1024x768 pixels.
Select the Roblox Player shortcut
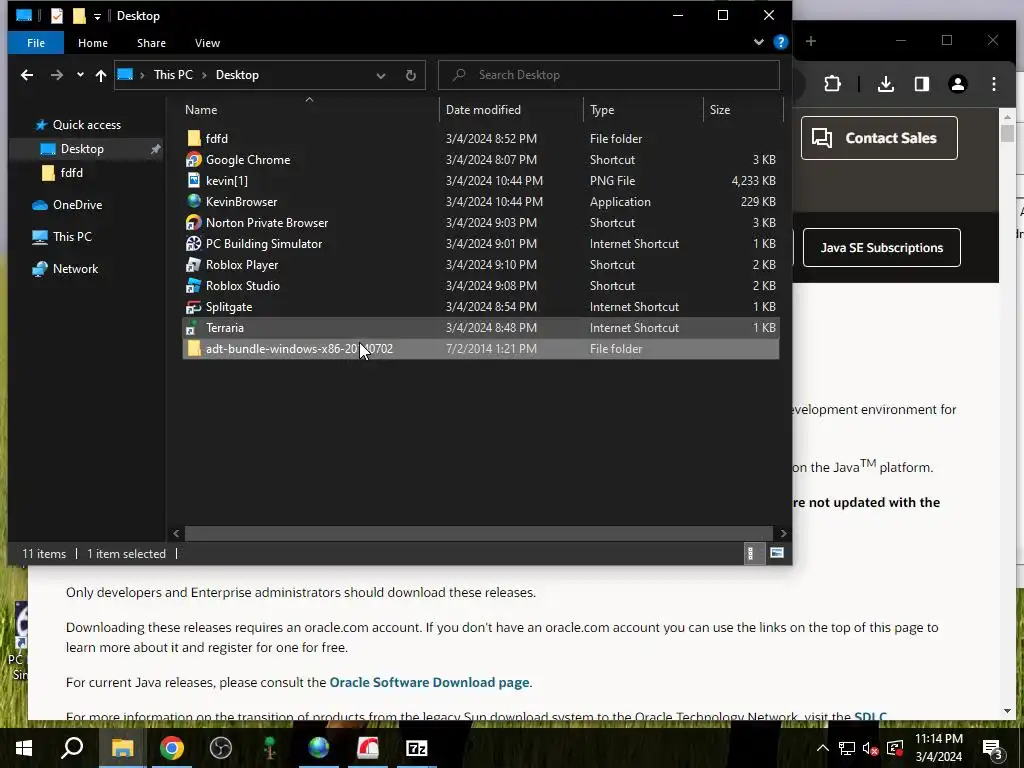tap(481, 264)
